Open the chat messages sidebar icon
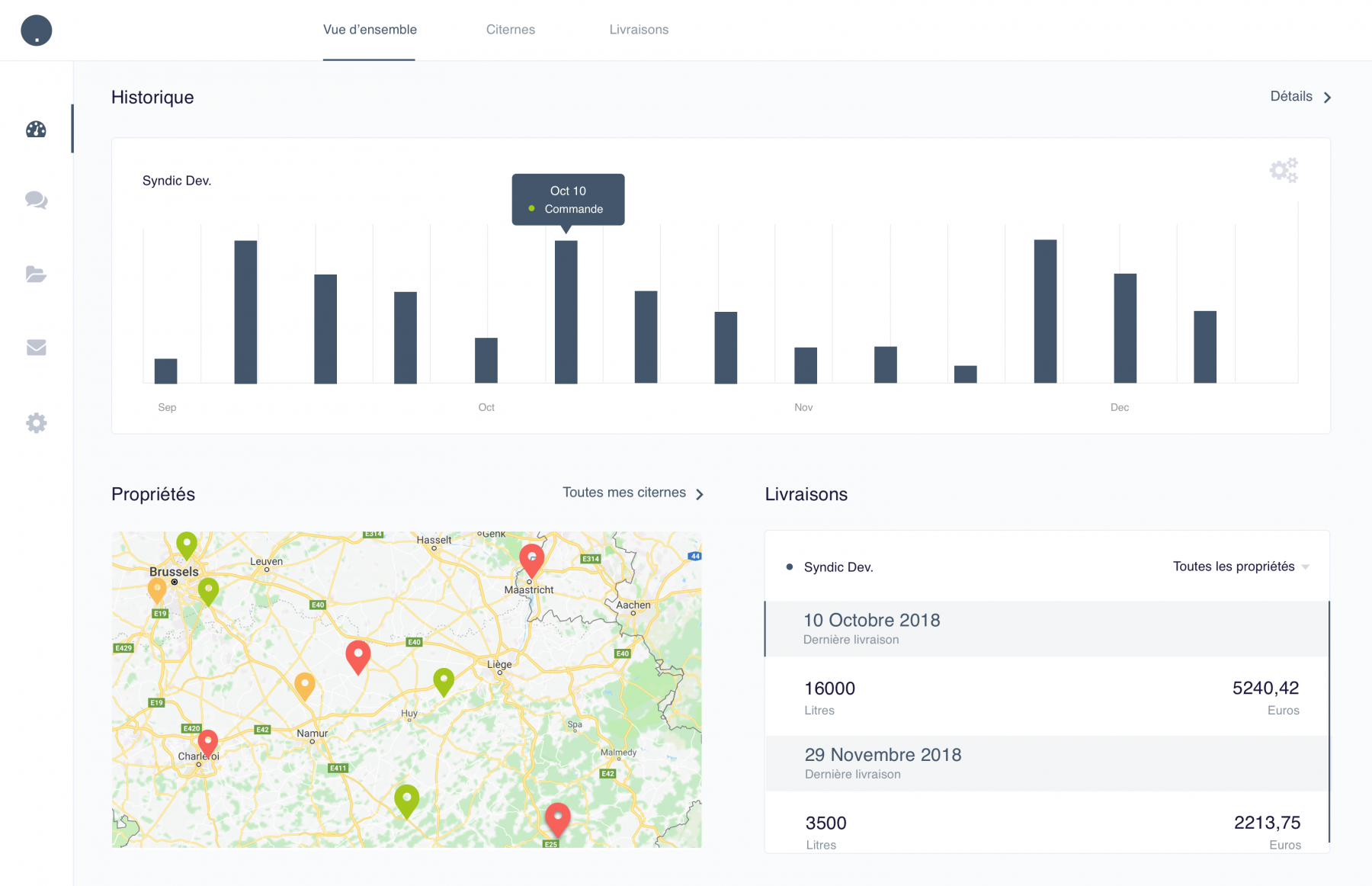This screenshot has height=886, width=1372. coord(36,201)
